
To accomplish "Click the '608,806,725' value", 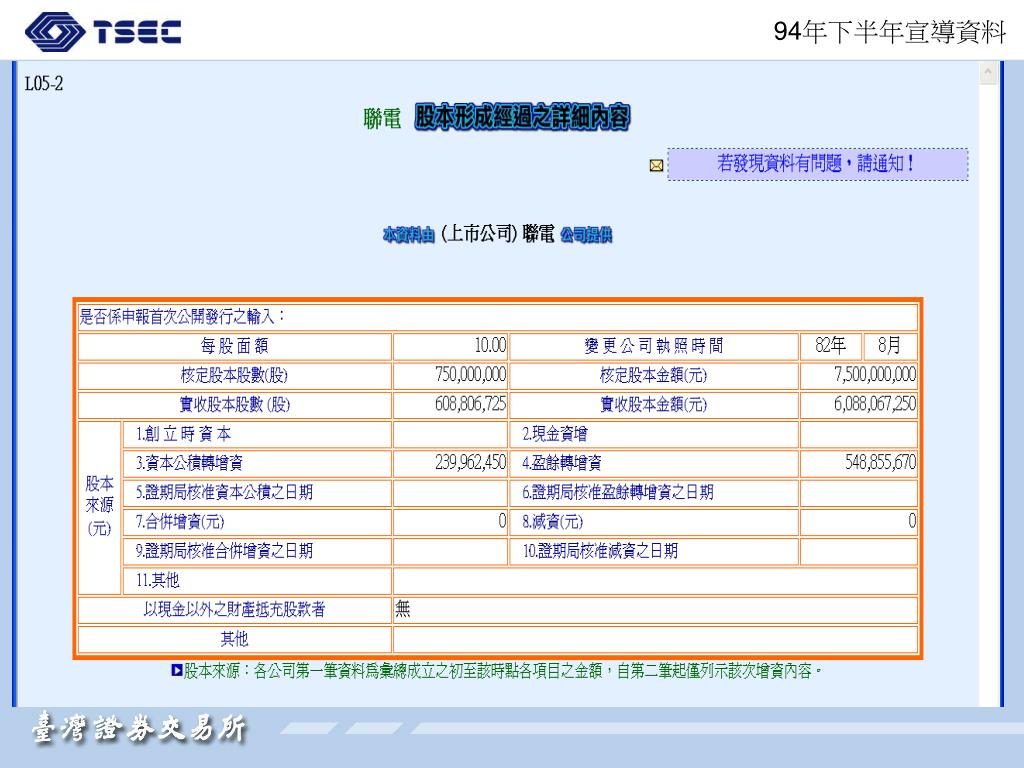I will coord(470,404).
